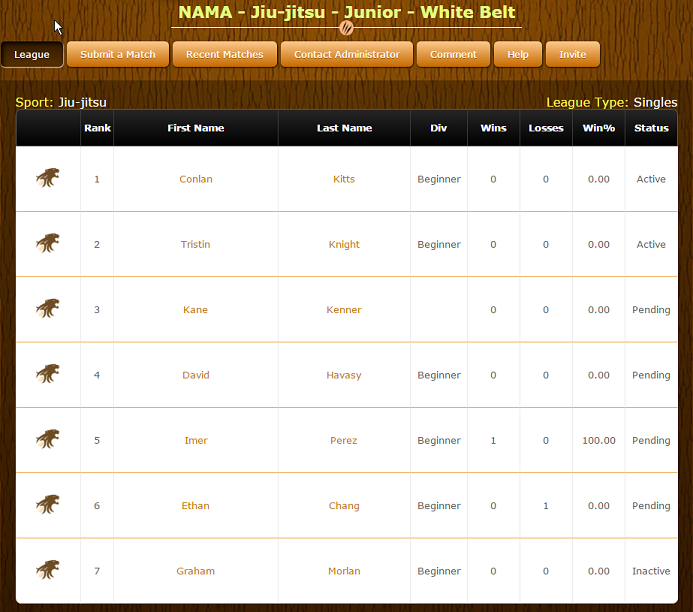Click the last name link Knight
Screen dimensions: 693x612
click(344, 244)
